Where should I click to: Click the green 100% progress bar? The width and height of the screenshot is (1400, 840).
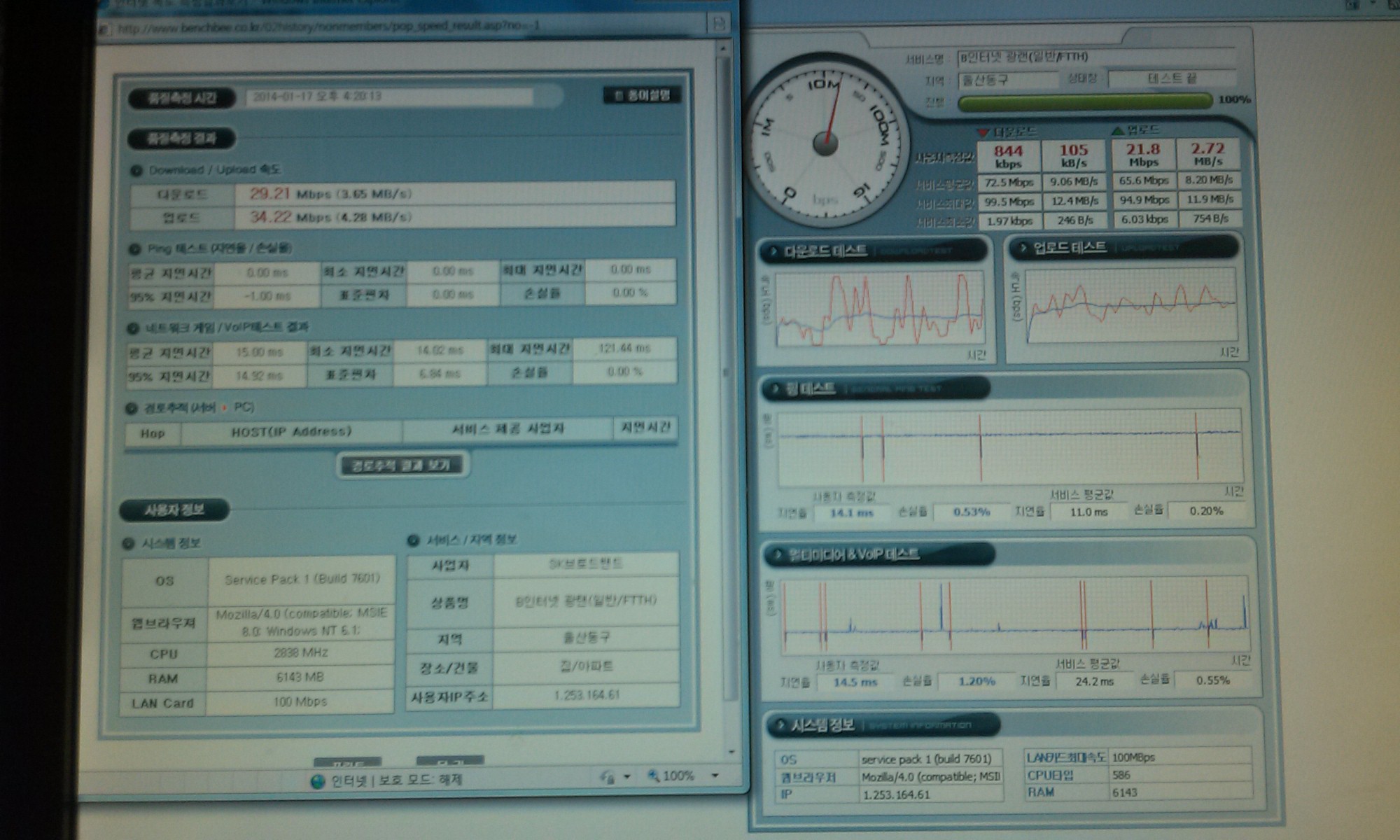1085,101
